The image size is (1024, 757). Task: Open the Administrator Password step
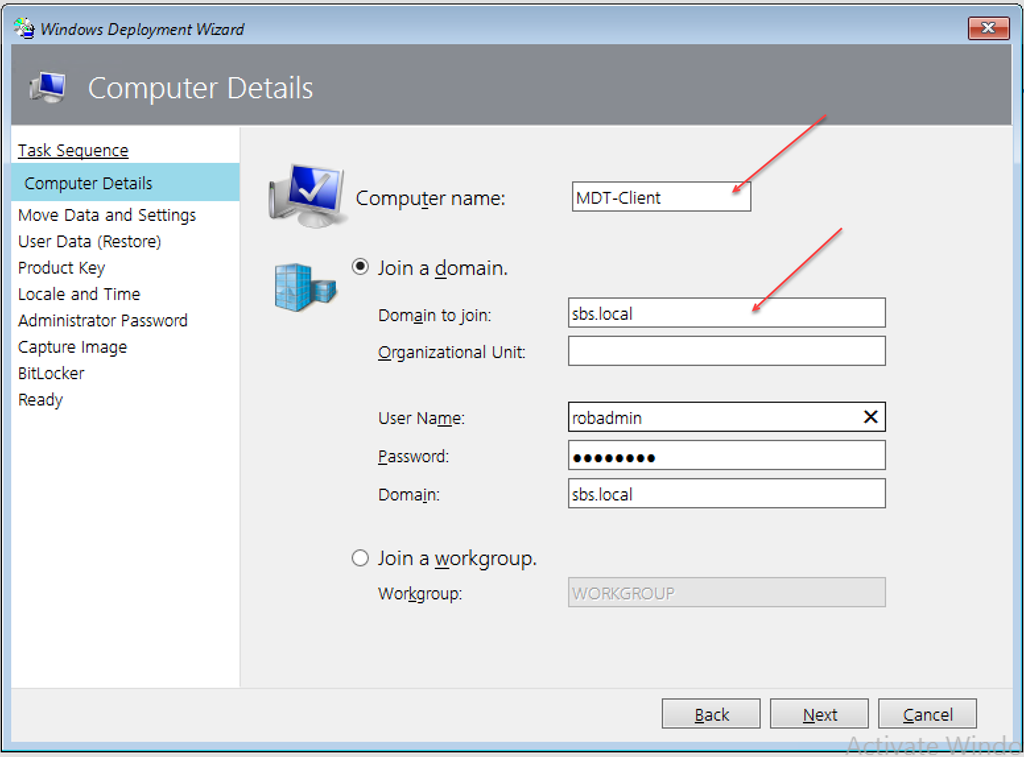coord(103,320)
